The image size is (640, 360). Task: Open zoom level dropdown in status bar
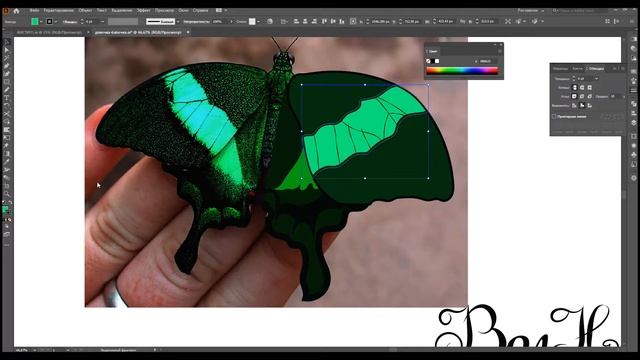34,350
